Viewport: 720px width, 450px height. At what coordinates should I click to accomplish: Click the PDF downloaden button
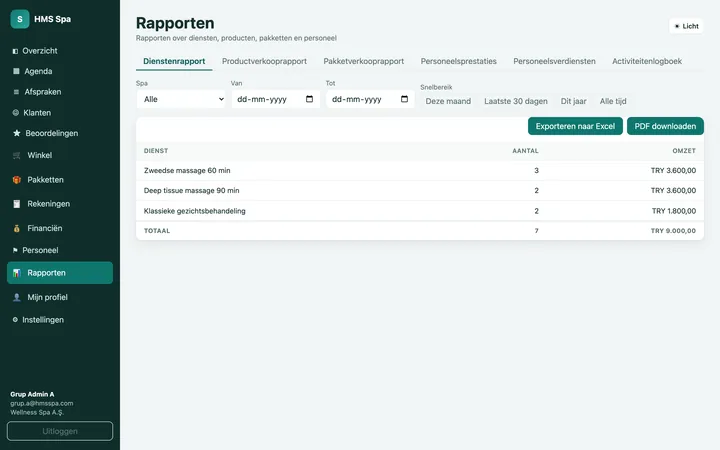tap(665, 126)
